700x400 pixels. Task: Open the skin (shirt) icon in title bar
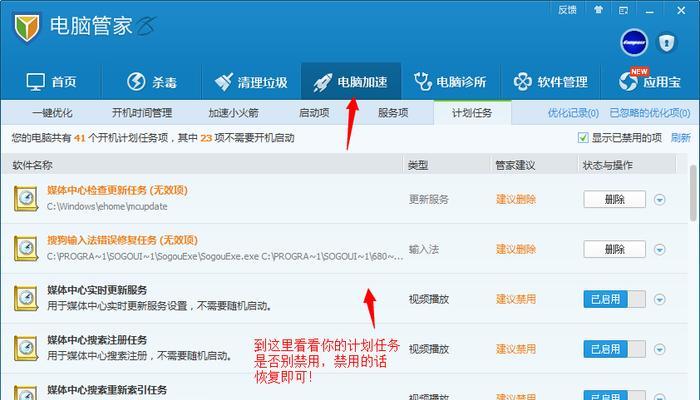click(x=599, y=9)
